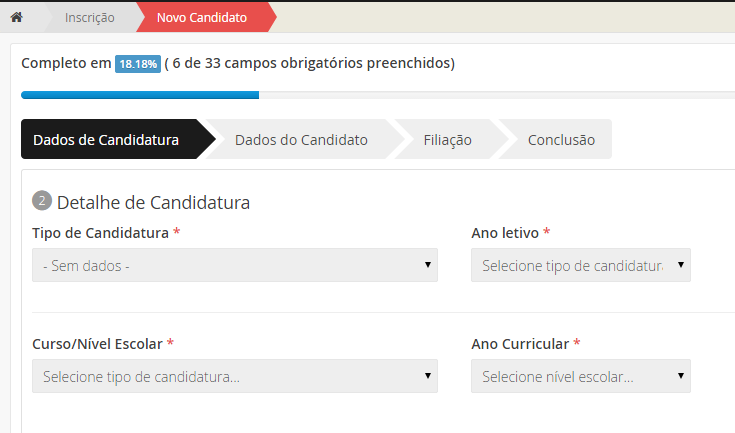Click the step 2 circle icon
735x433 pixels.
click(x=42, y=201)
